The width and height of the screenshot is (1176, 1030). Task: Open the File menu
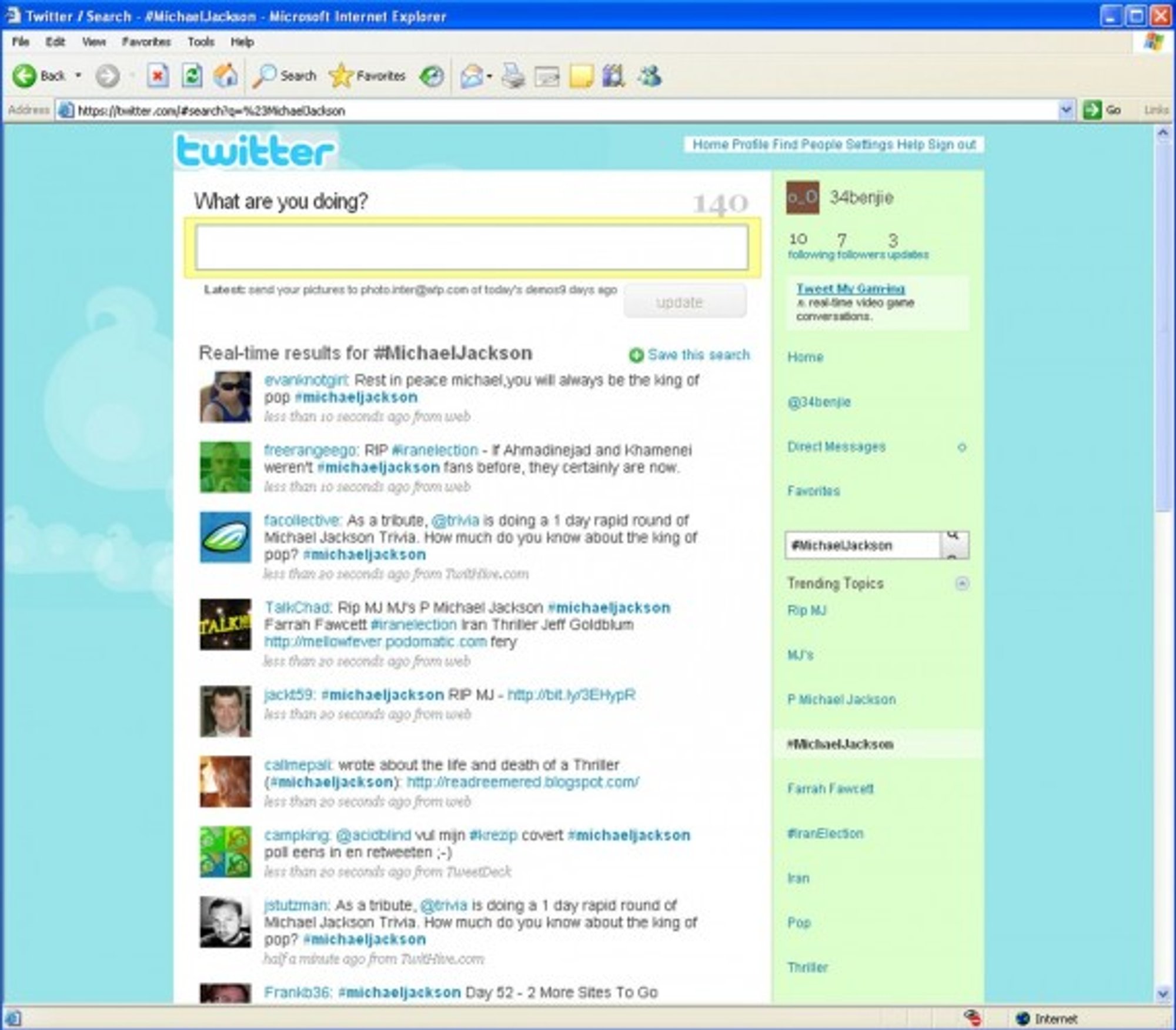21,42
